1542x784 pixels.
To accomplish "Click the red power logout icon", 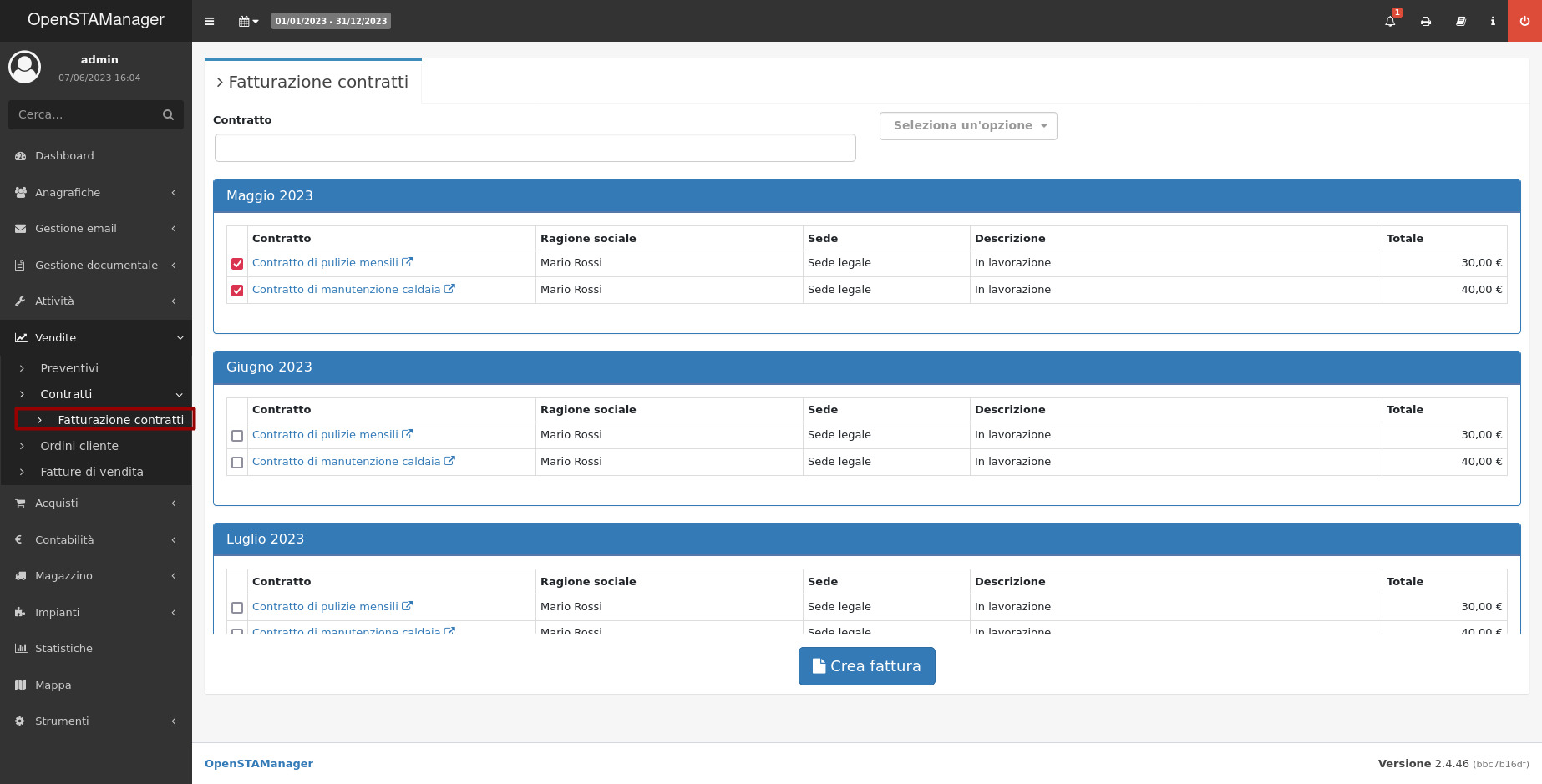I will 1524,22.
